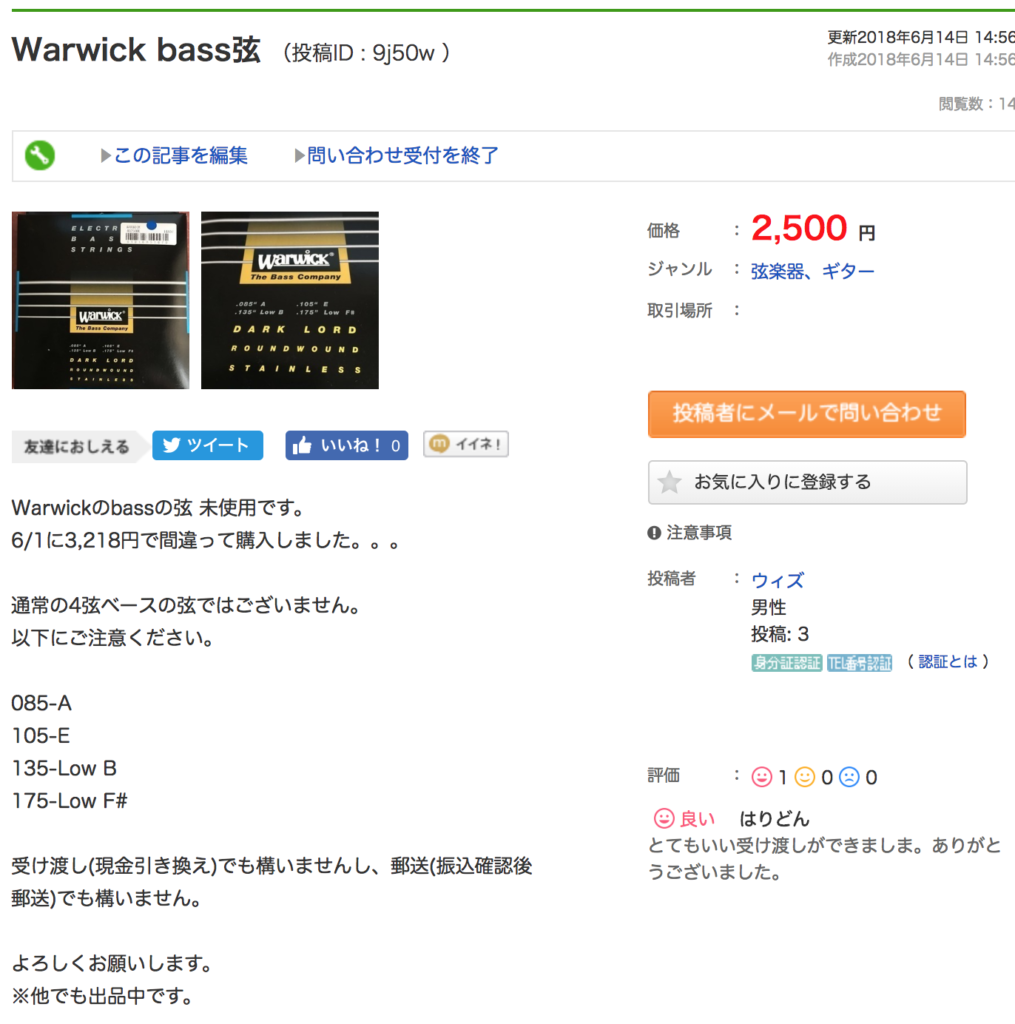Image resolution: width=1015 pixels, height=1024 pixels.
Task: Click the mixi イイネ! button
Action: click(466, 444)
